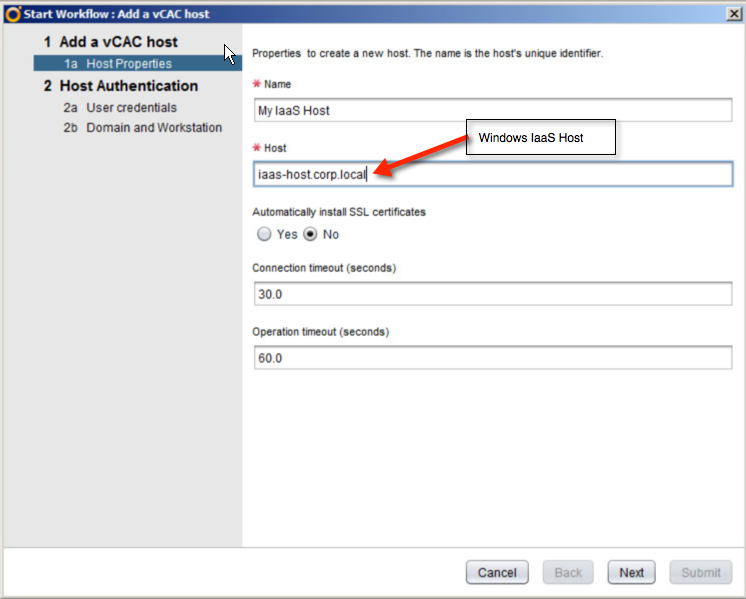The width and height of the screenshot is (746, 599).
Task: Click the 'Connection timeout (seconds)' label
Action: [x=324, y=268]
